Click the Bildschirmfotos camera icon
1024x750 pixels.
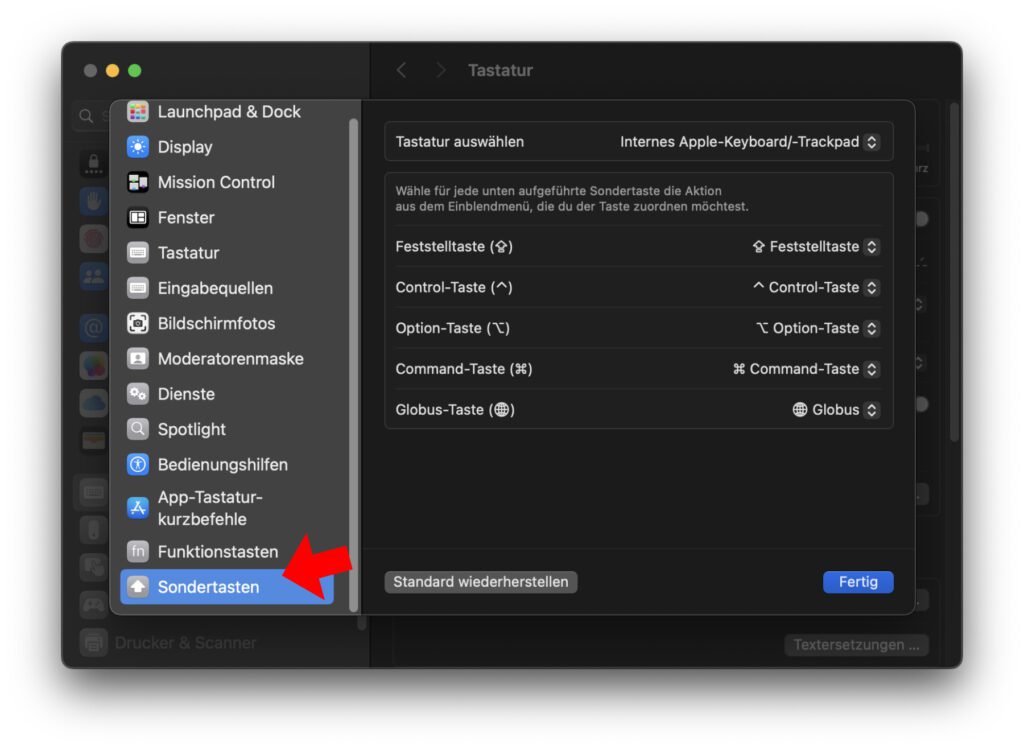point(137,323)
